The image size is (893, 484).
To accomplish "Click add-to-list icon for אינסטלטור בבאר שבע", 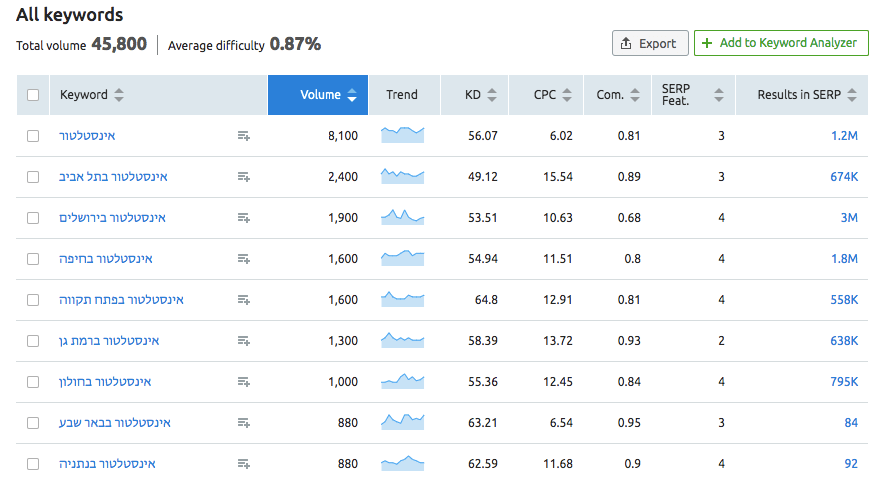I will tap(244, 423).
